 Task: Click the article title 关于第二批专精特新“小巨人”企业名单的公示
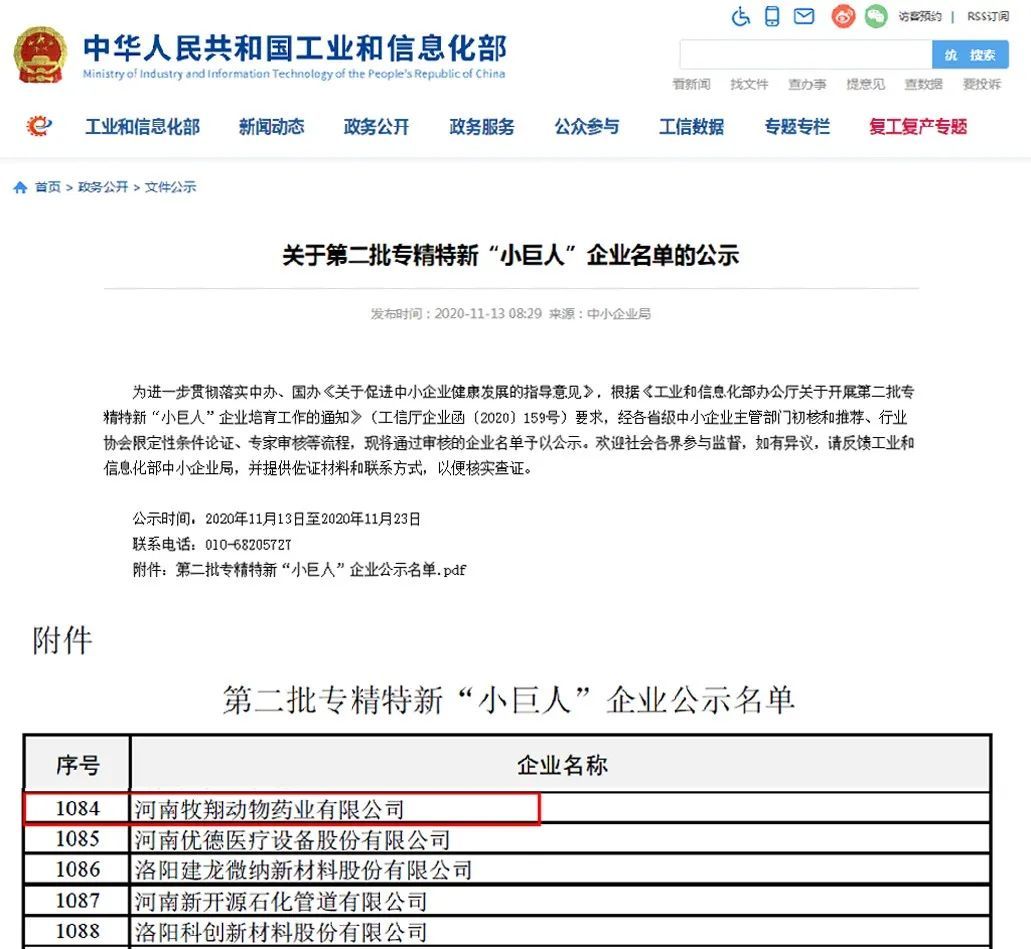point(511,255)
